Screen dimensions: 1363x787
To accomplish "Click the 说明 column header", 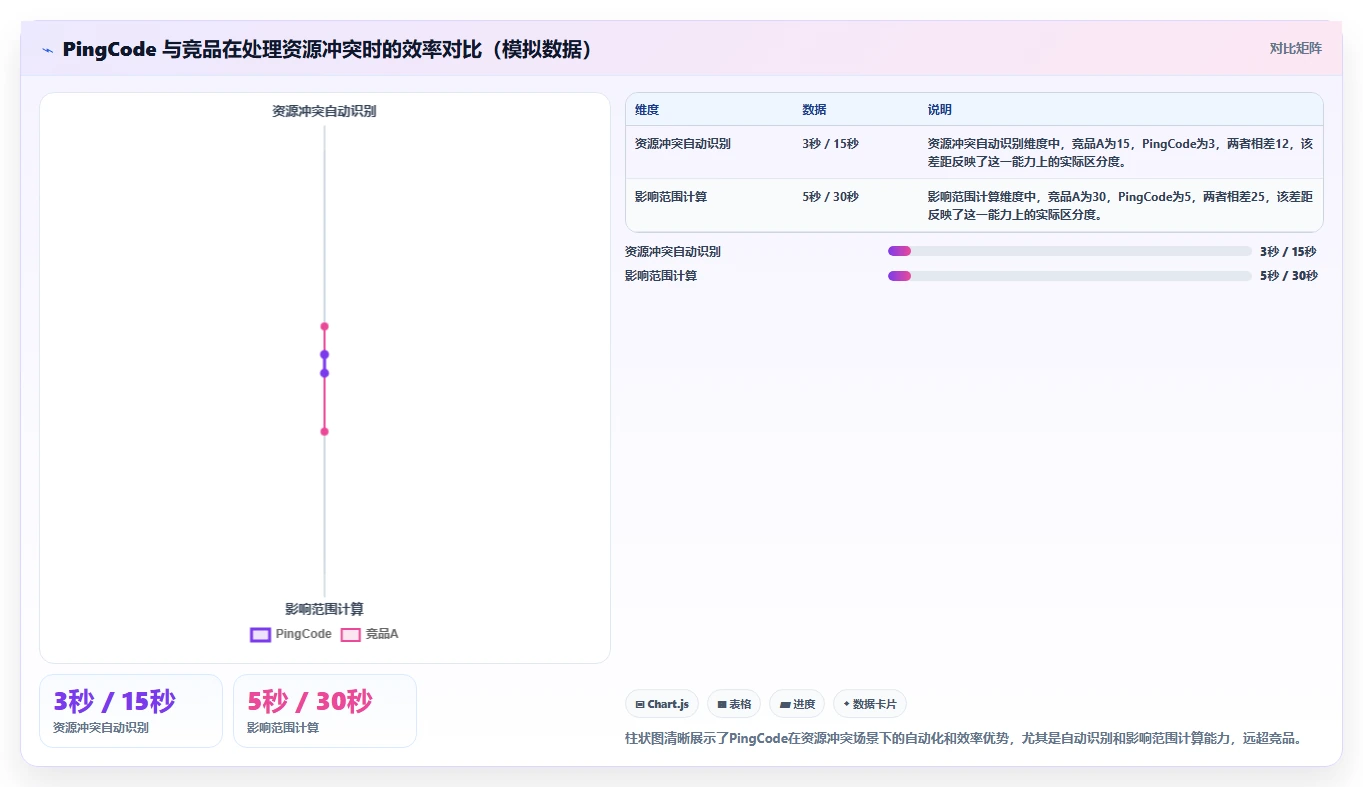I will [939, 110].
